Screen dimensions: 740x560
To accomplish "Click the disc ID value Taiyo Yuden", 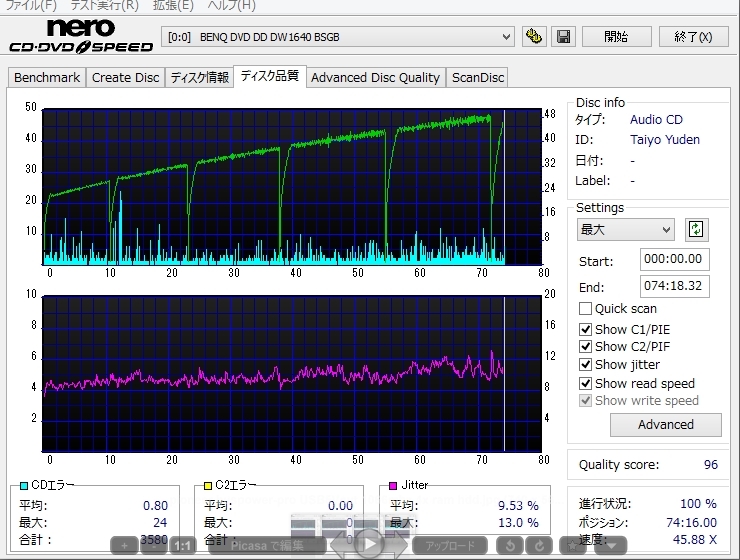I will coord(665,140).
